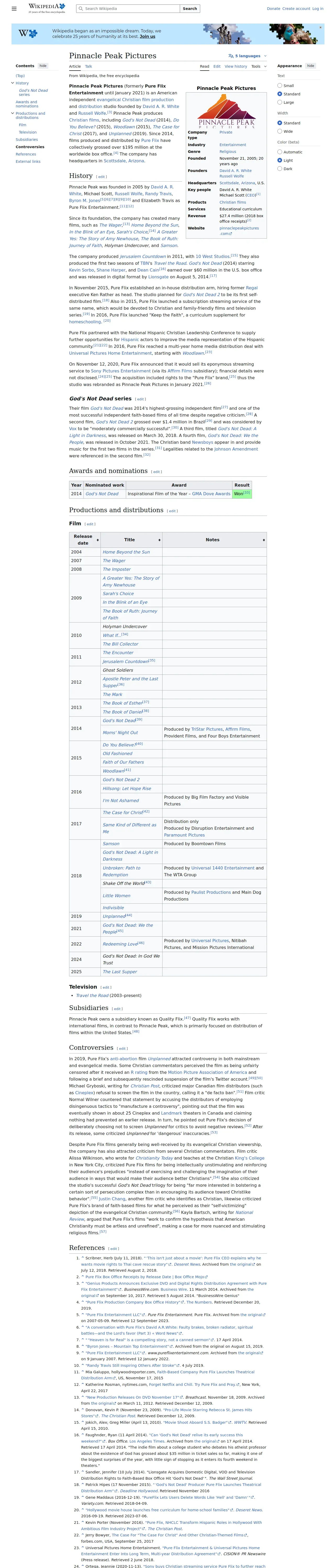Open the Read tab
This screenshot has width=336, height=1568.
click(x=204, y=66)
